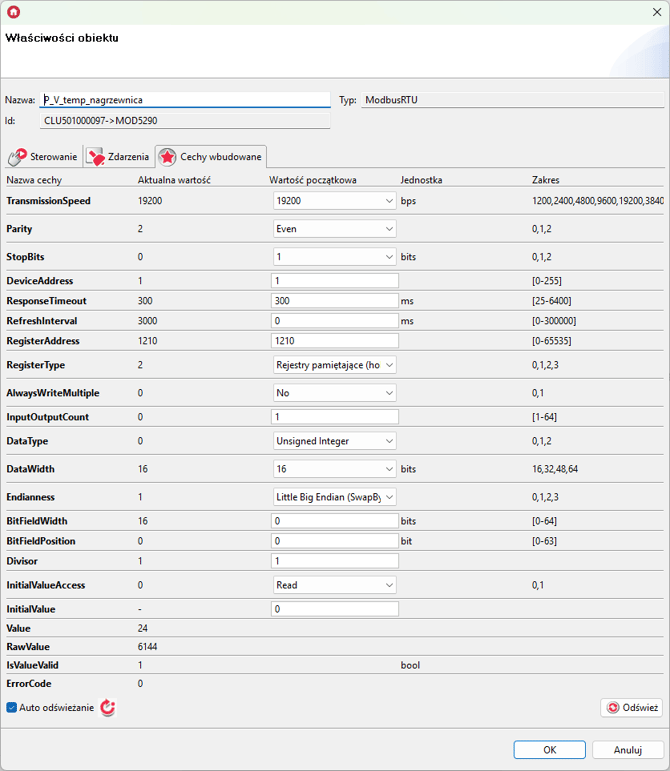The height and width of the screenshot is (771, 670).
Task: Switch to the Zdarzenia tab
Action: pos(118,157)
